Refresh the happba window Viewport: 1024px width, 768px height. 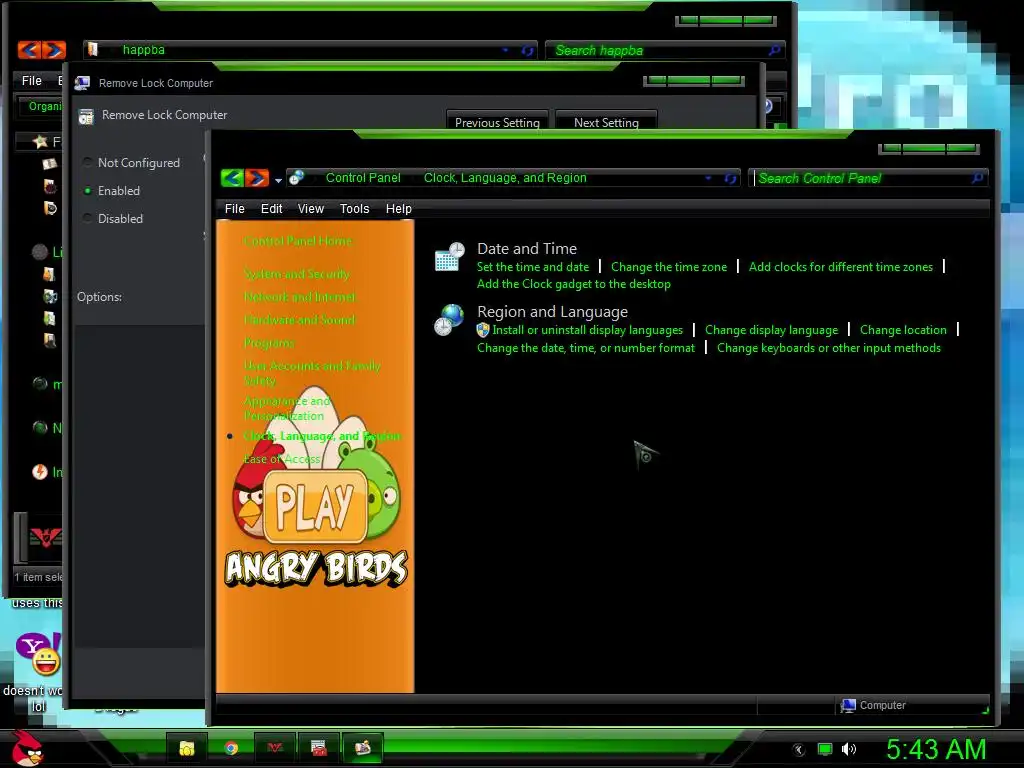click(x=527, y=50)
